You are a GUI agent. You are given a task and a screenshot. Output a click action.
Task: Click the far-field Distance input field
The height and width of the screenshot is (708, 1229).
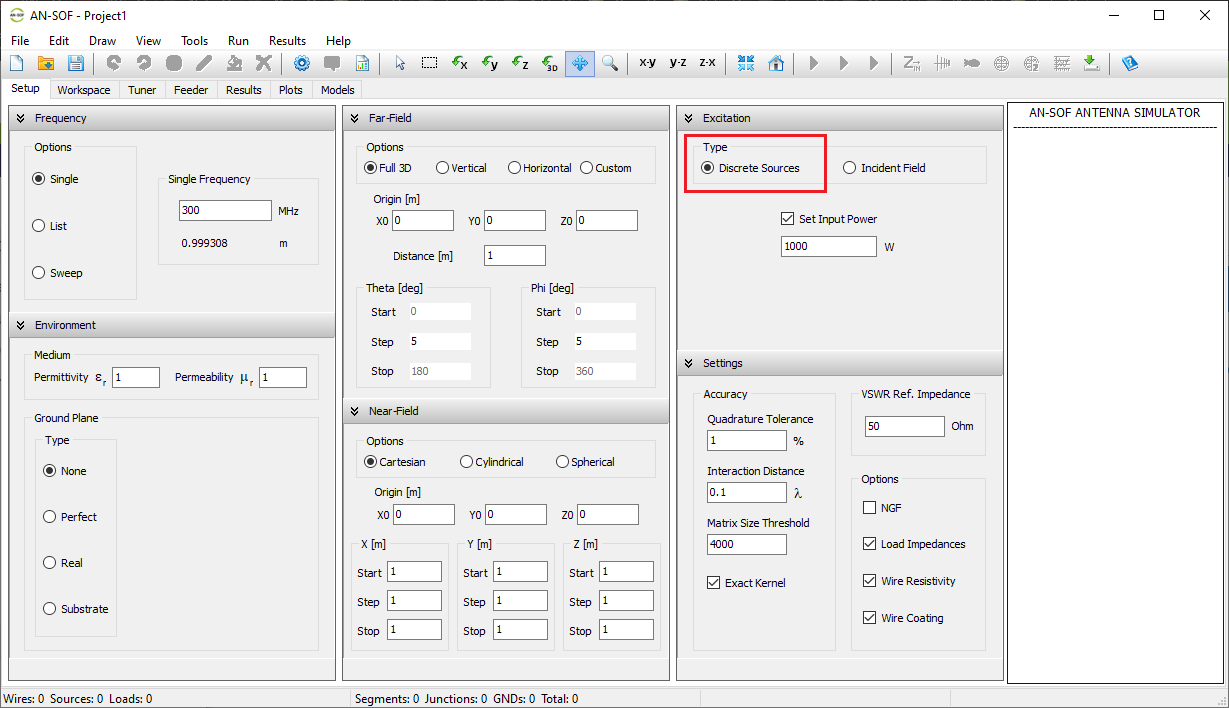515,256
